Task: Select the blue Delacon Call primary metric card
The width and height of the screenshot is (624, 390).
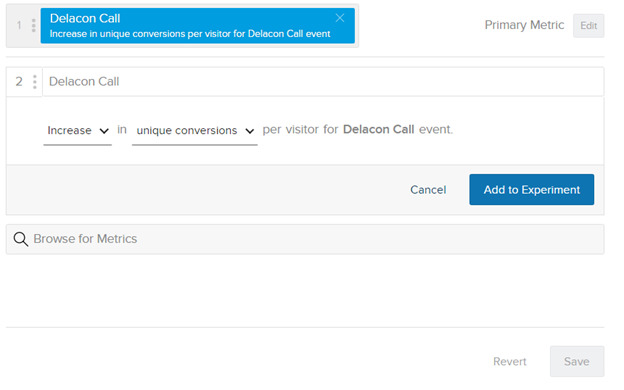Action: [197, 25]
